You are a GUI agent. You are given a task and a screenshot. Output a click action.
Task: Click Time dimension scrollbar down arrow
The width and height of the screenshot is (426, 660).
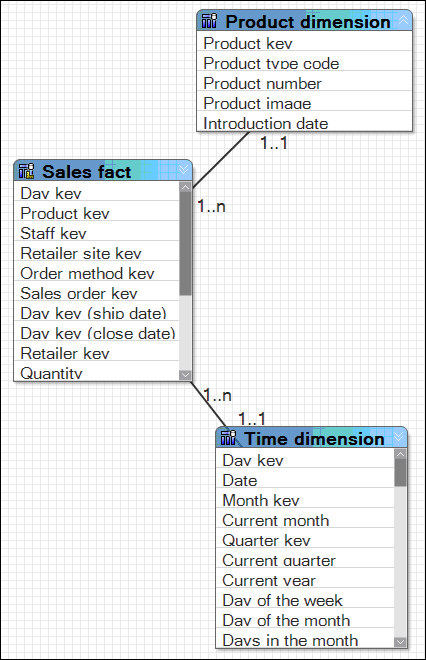pyautogui.click(x=400, y=642)
